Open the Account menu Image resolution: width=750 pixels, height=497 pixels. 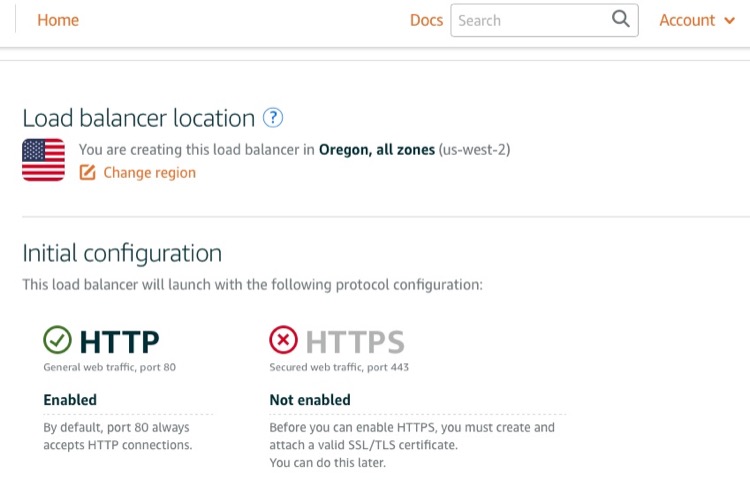tap(696, 20)
